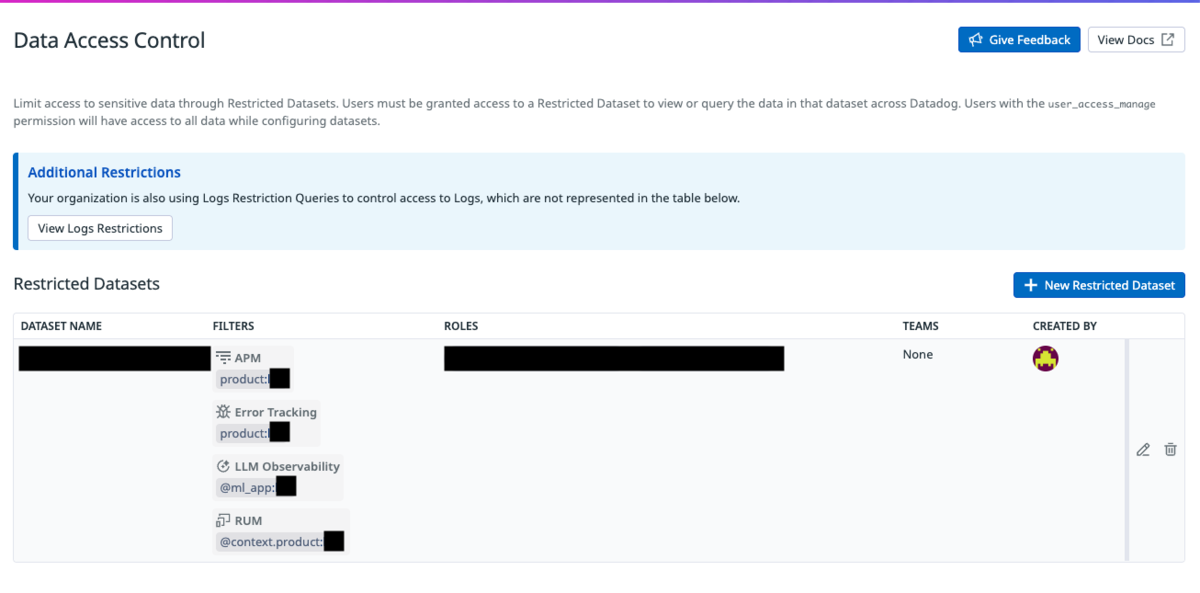Click the Created By column header
The height and width of the screenshot is (593, 1200).
click(1065, 326)
